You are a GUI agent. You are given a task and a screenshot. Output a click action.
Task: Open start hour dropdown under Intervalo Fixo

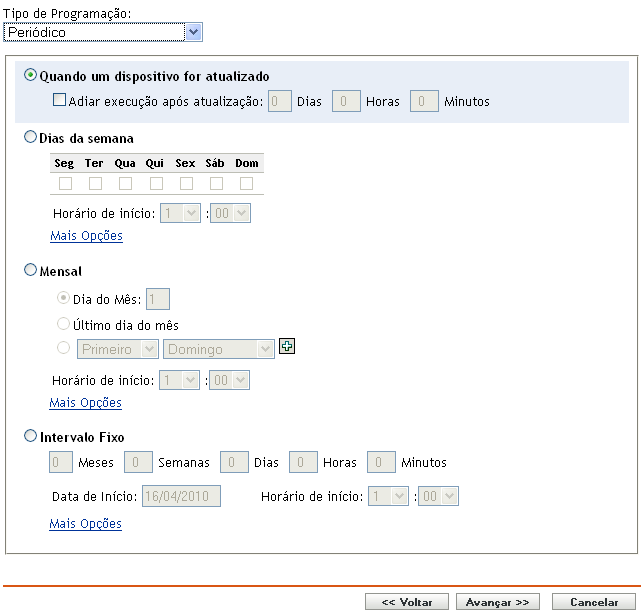(388, 496)
